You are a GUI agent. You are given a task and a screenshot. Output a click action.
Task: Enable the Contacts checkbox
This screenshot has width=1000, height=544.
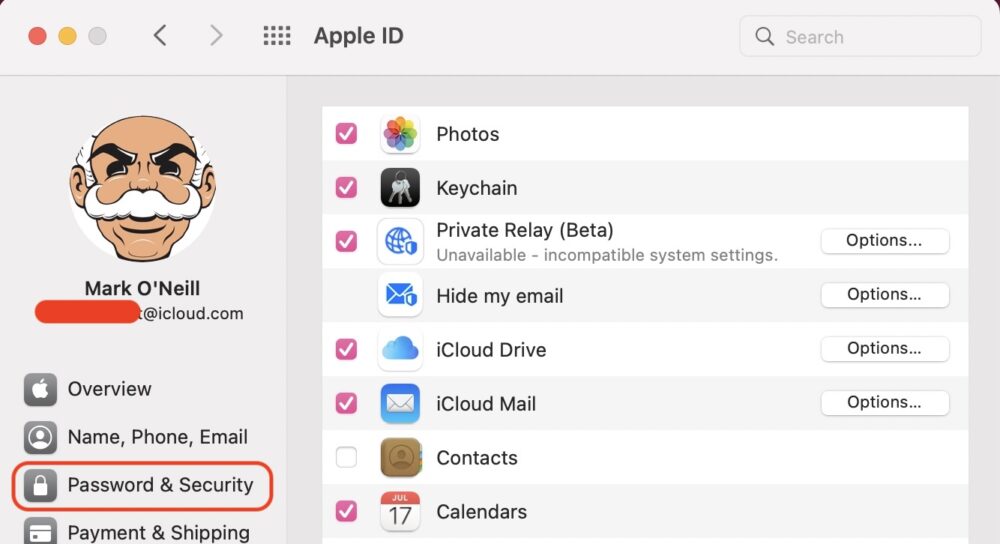(346, 458)
